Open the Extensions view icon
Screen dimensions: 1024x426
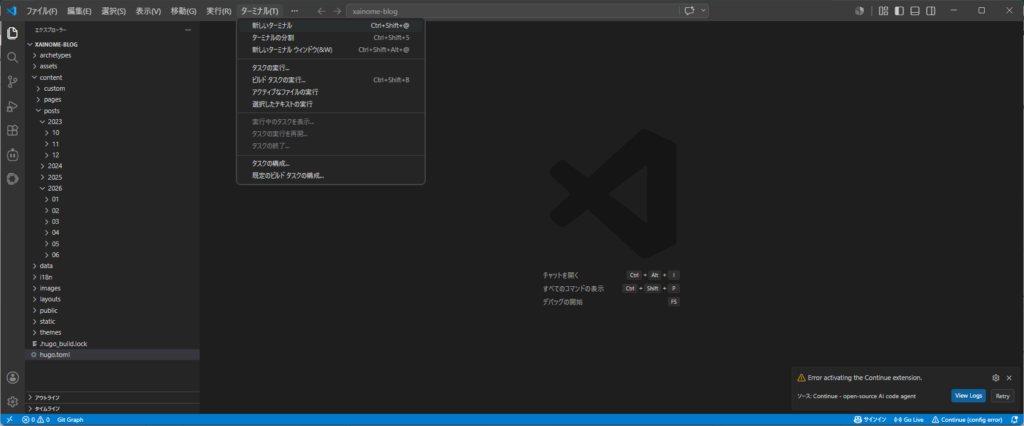12,131
